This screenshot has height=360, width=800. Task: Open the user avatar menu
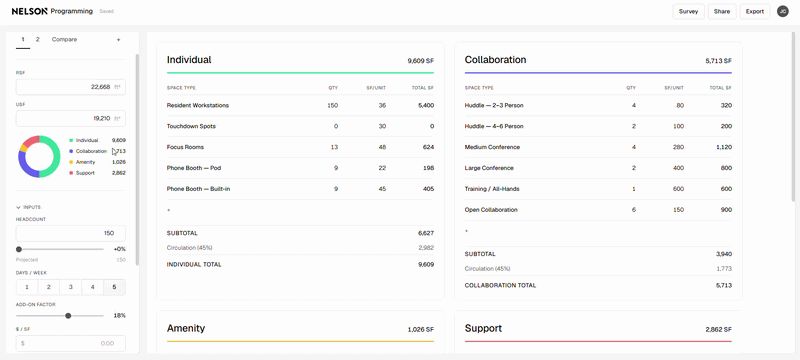pos(782,11)
